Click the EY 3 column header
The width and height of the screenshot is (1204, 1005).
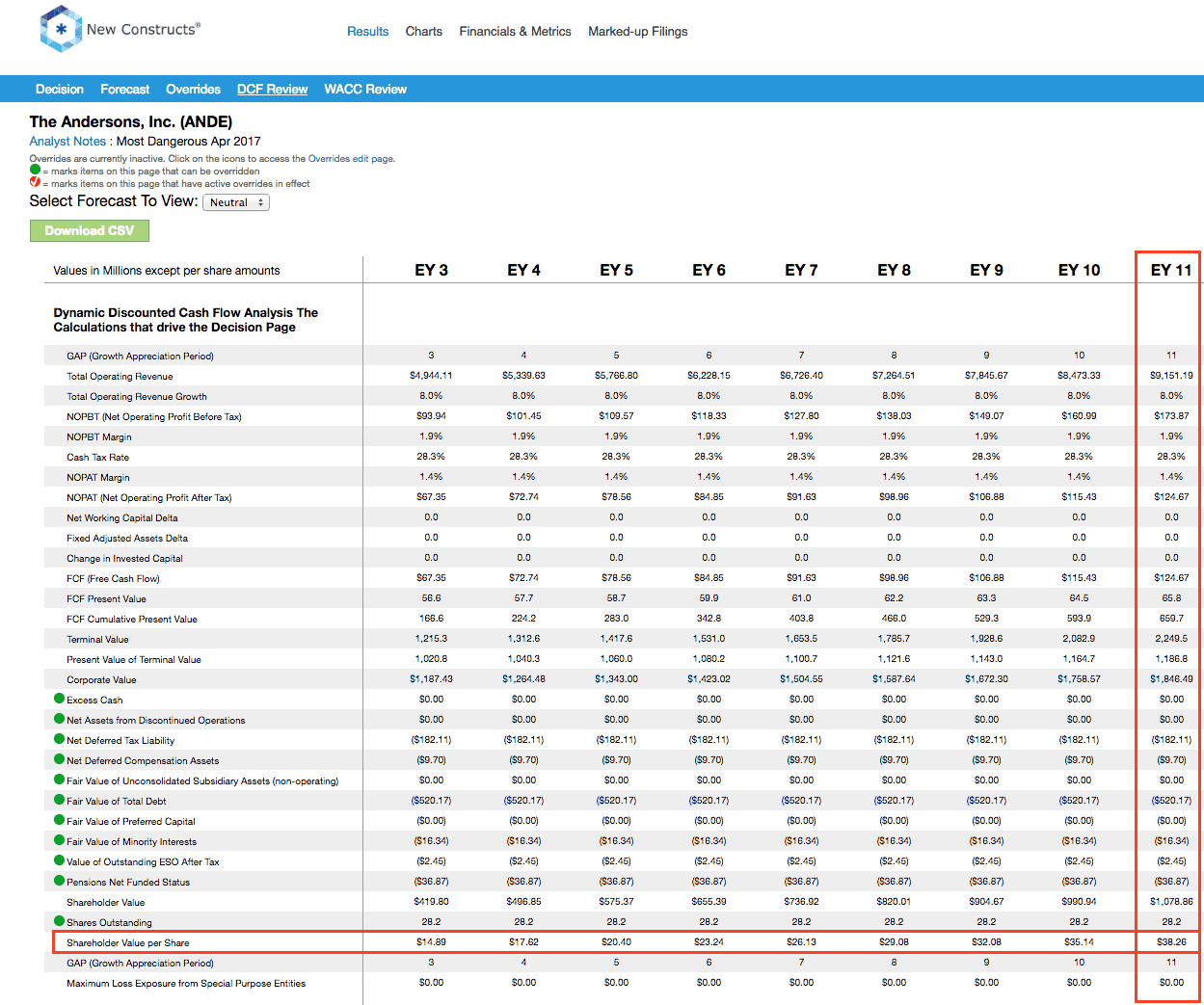point(431,270)
